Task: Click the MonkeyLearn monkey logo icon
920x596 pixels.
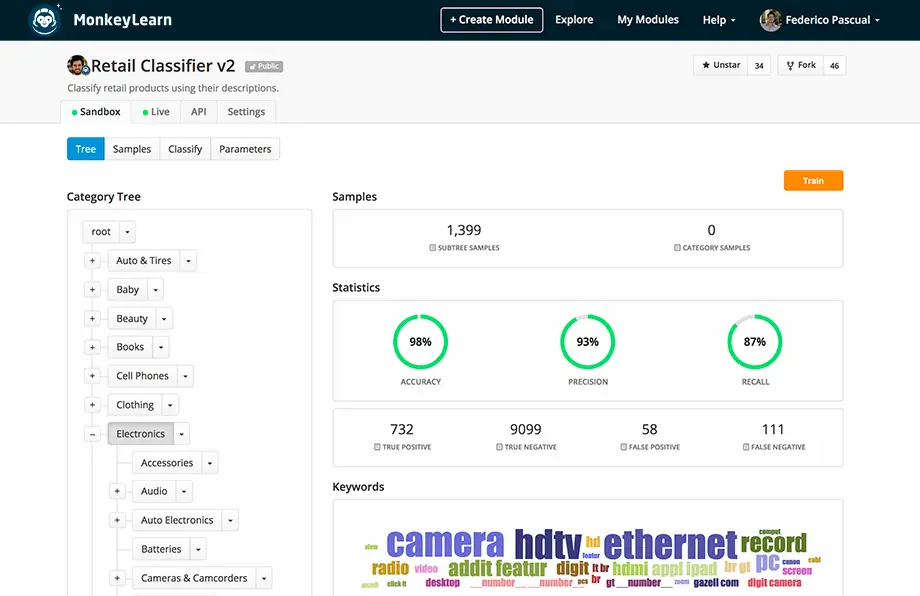Action: coord(45,20)
